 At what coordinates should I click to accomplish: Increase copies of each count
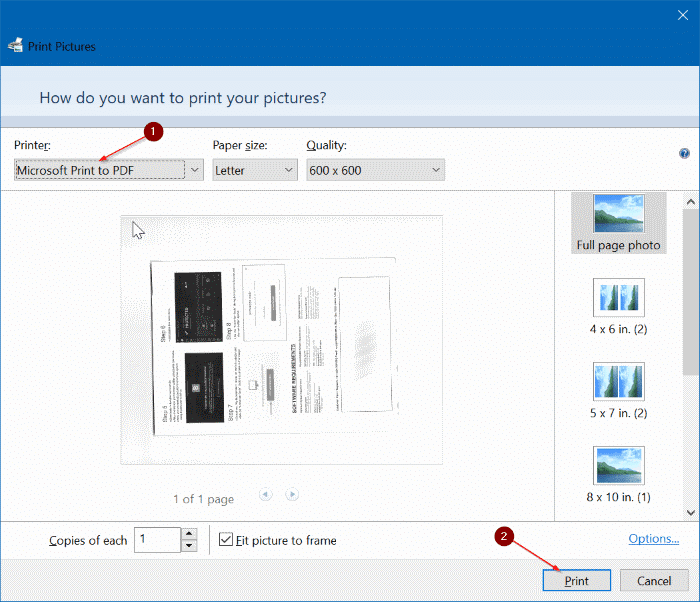[189, 534]
